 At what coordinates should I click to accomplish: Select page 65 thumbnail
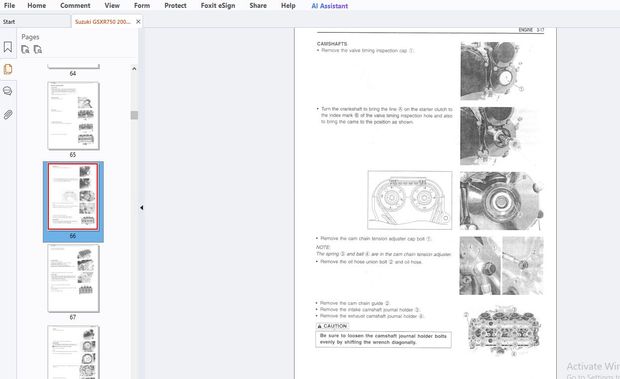[x=73, y=116]
